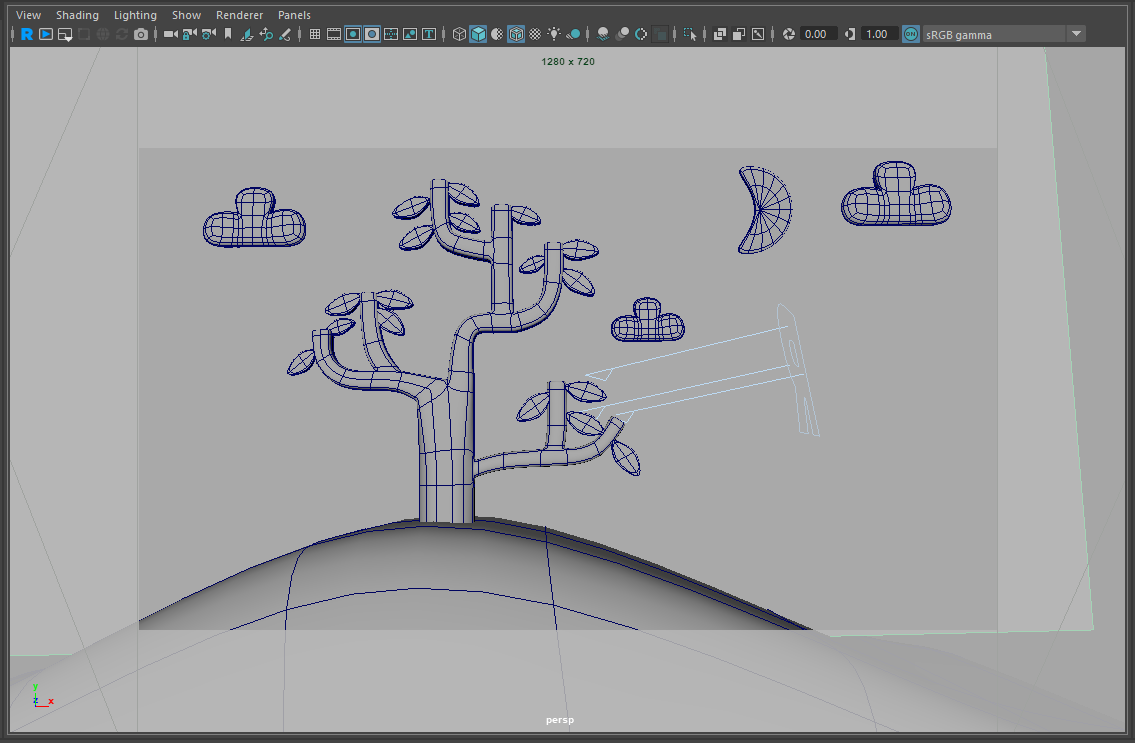1135x743 pixels.
Task: Open the Lighting menu
Action: (135, 15)
